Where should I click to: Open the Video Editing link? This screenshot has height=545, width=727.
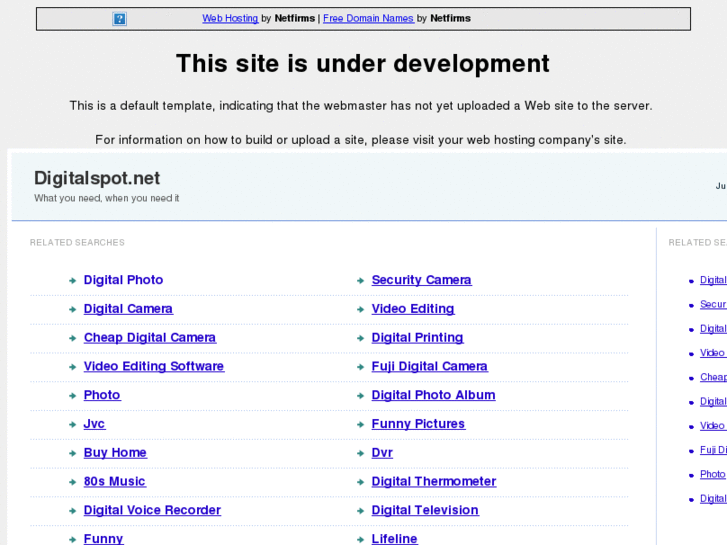point(413,308)
